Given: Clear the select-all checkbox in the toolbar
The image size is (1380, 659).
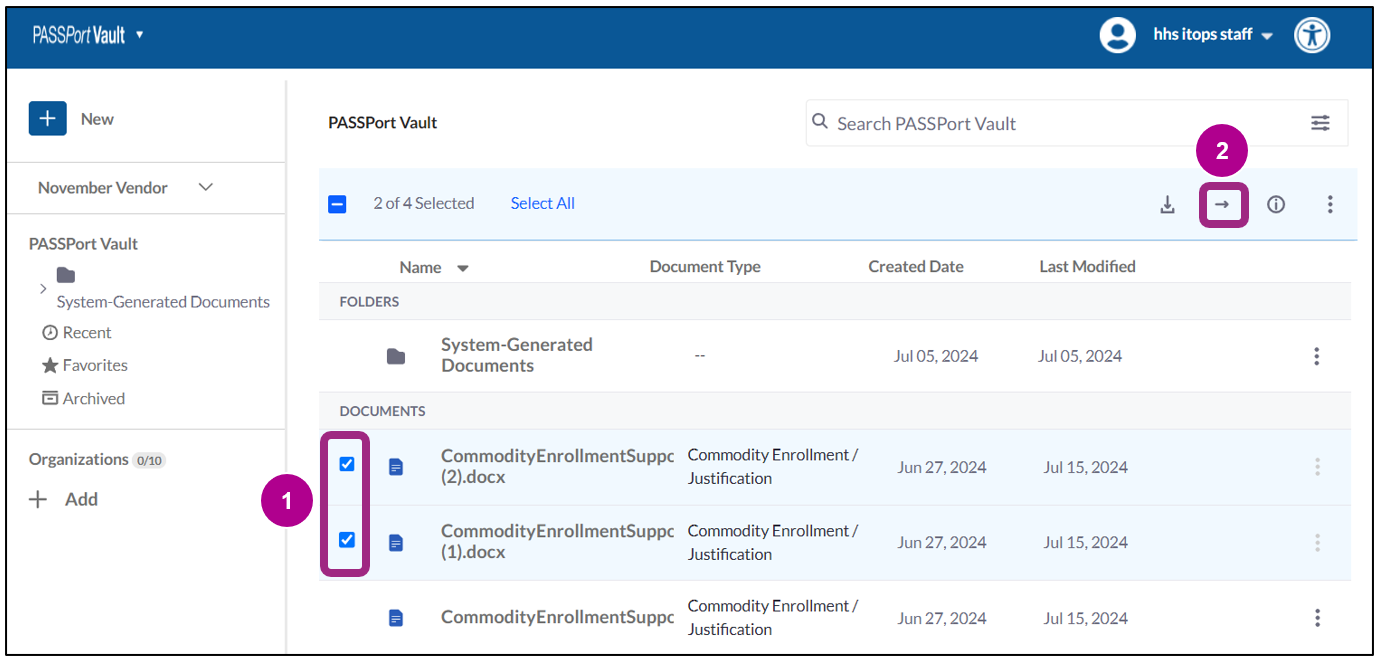Looking at the screenshot, I should 337,203.
